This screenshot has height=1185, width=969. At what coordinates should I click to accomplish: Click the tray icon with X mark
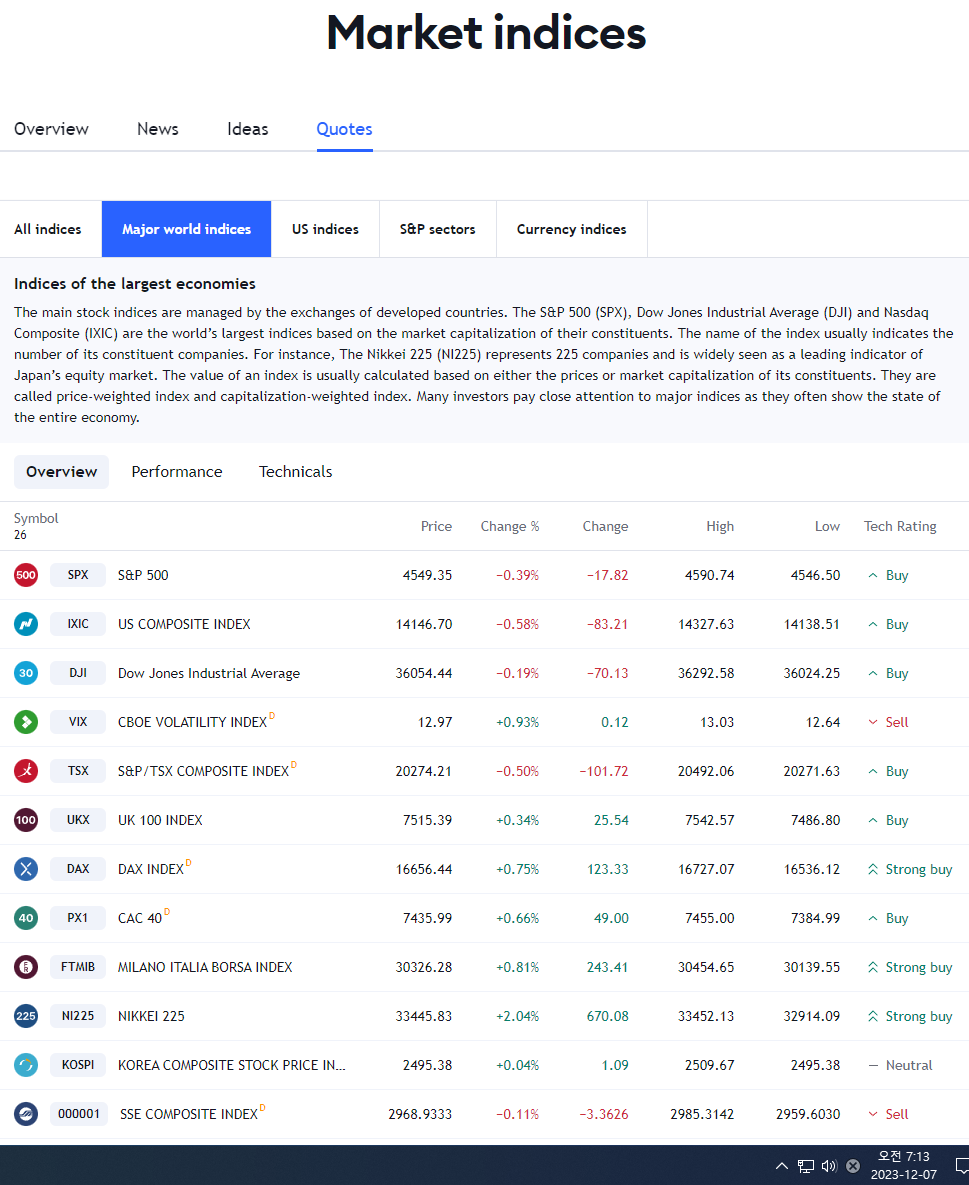[x=853, y=1165]
